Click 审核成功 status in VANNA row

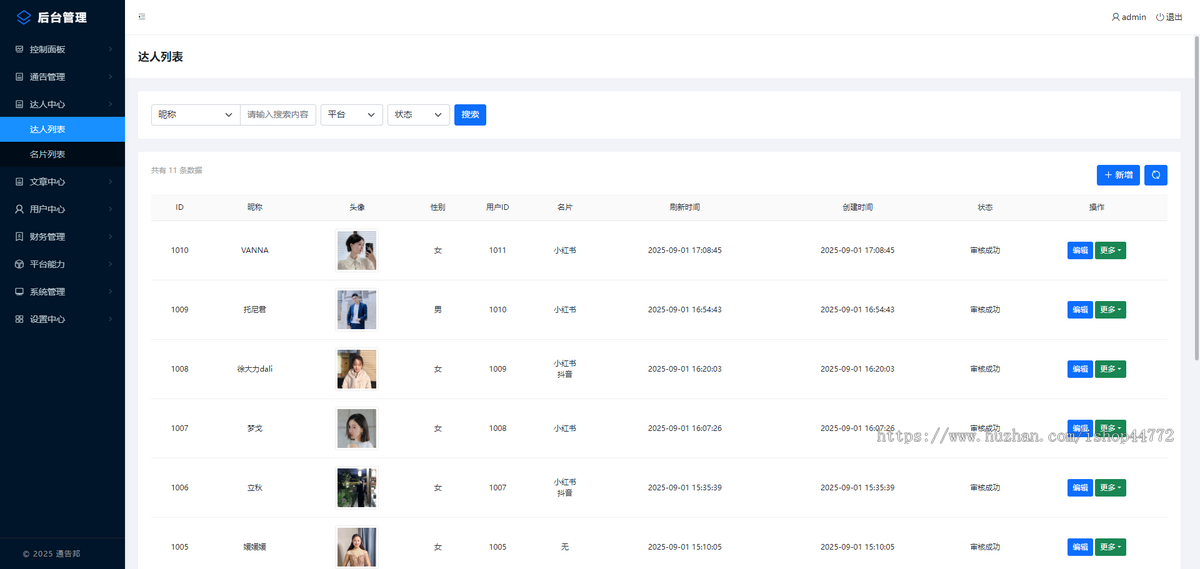(985, 250)
